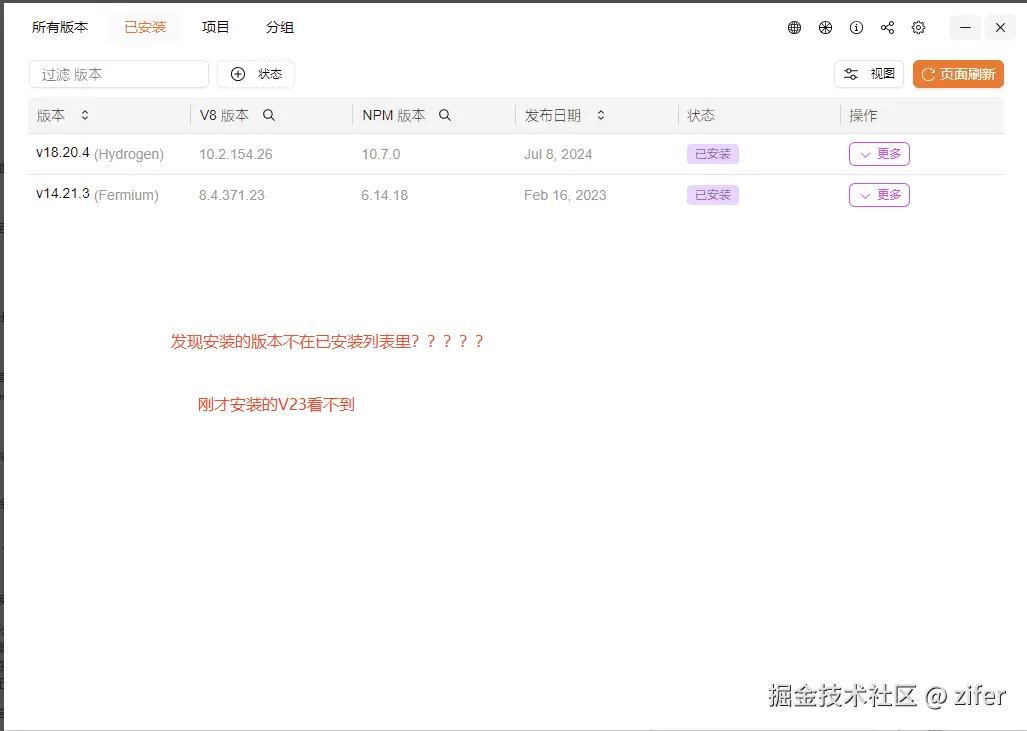
Task: Click the 已安装 badge for v14.21.3
Action: (713, 195)
